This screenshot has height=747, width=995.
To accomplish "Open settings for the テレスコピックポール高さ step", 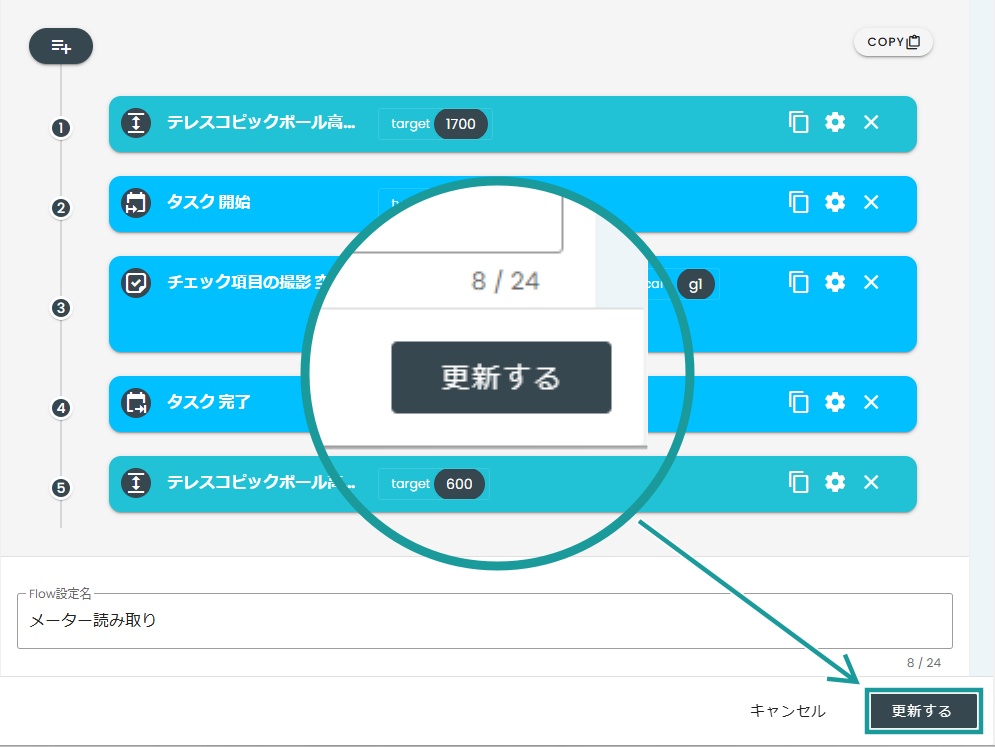I will pos(834,122).
